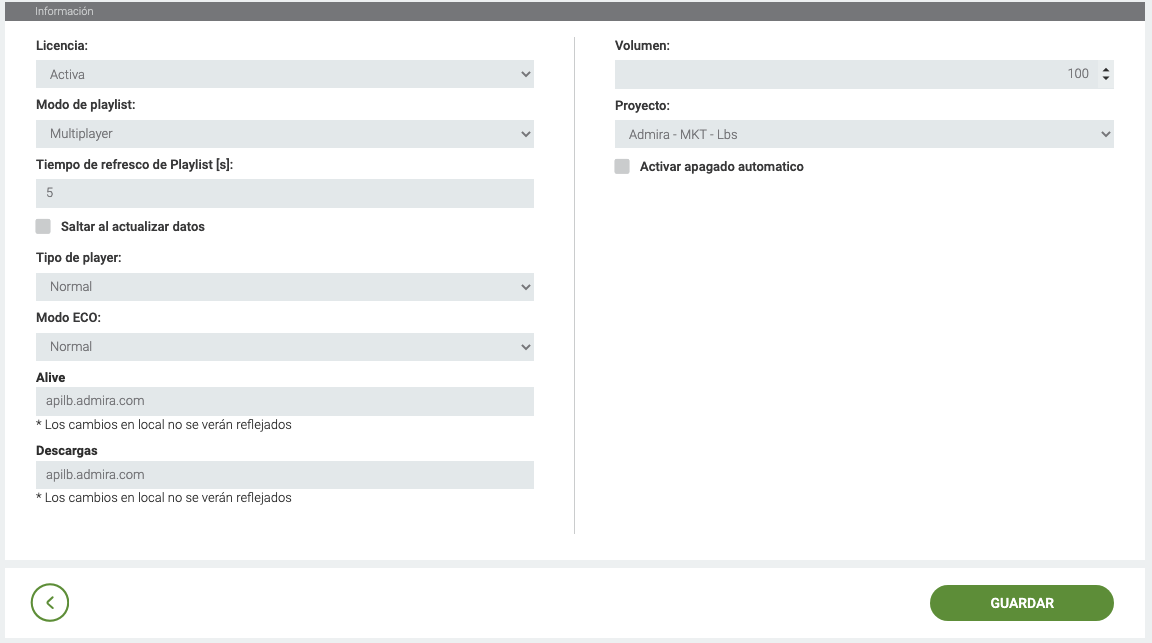Increase volume with the up stepper arrow
The width and height of the screenshot is (1152, 643).
click(x=1105, y=69)
